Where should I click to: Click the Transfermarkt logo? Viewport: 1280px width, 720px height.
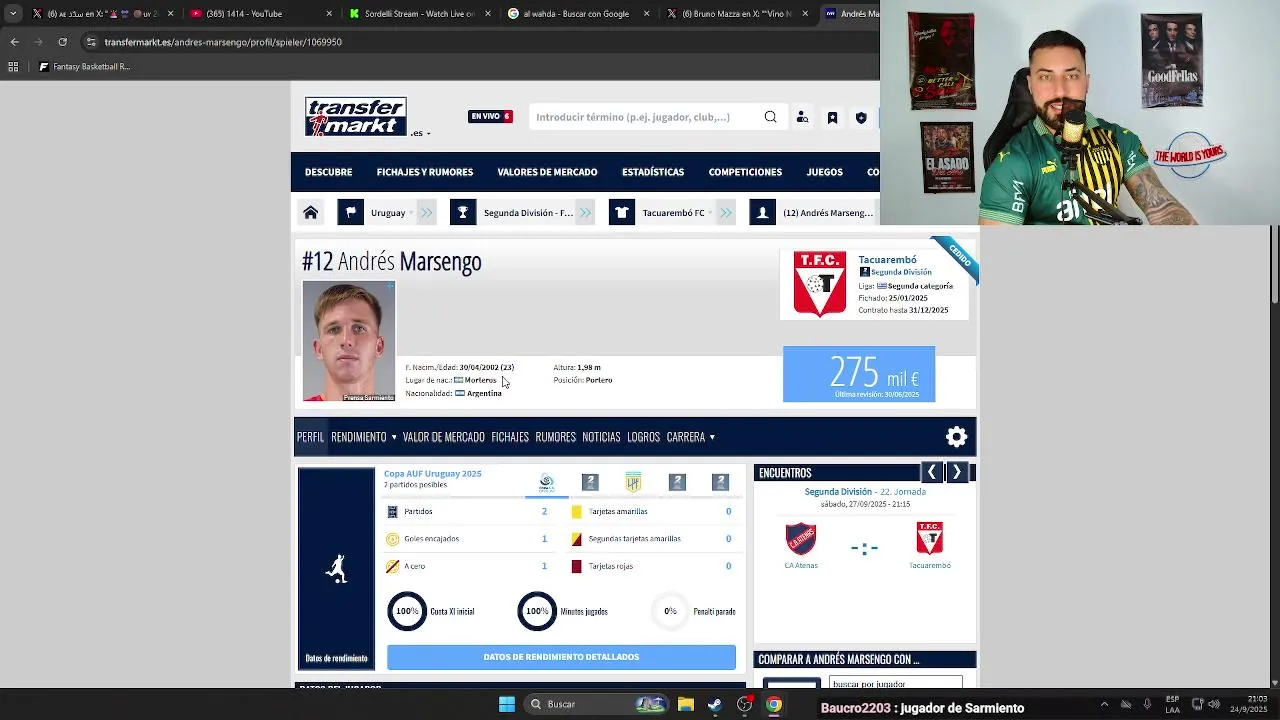point(356,117)
